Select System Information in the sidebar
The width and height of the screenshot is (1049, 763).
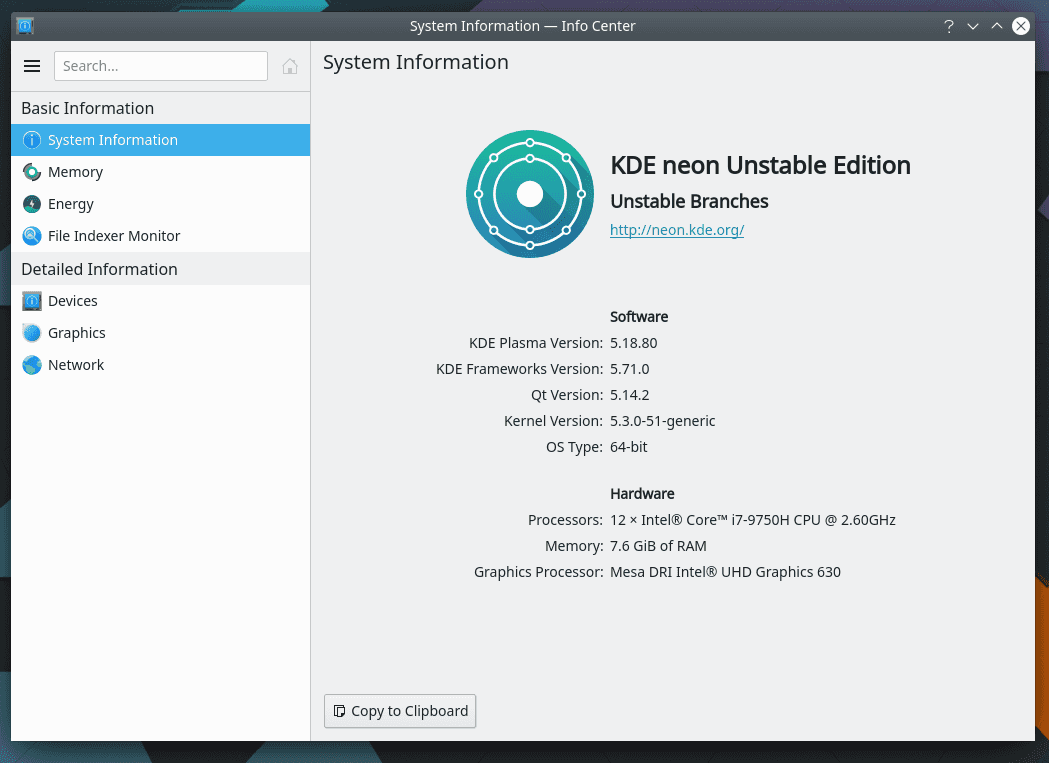coord(112,140)
